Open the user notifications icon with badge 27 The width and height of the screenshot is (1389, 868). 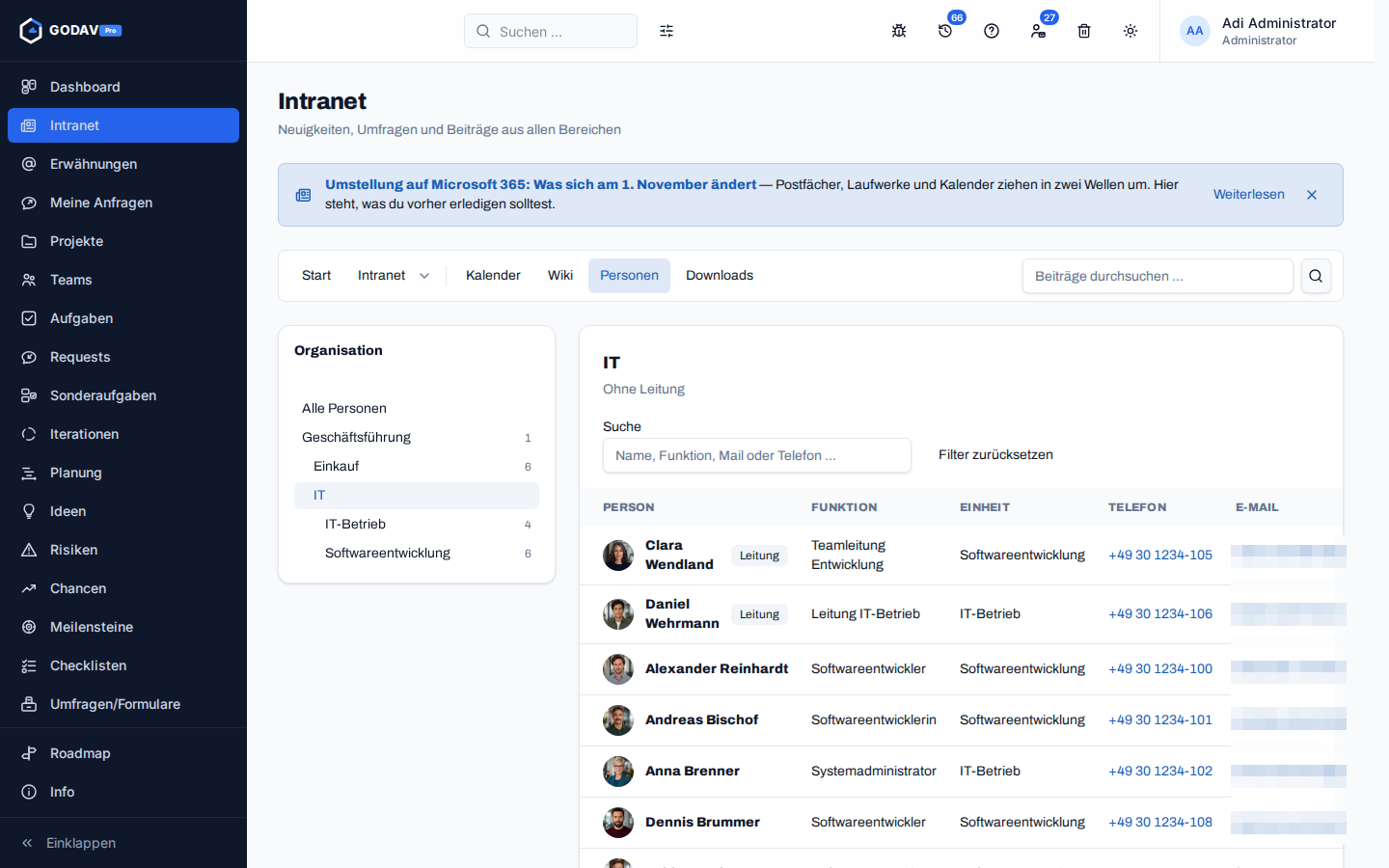1038,31
